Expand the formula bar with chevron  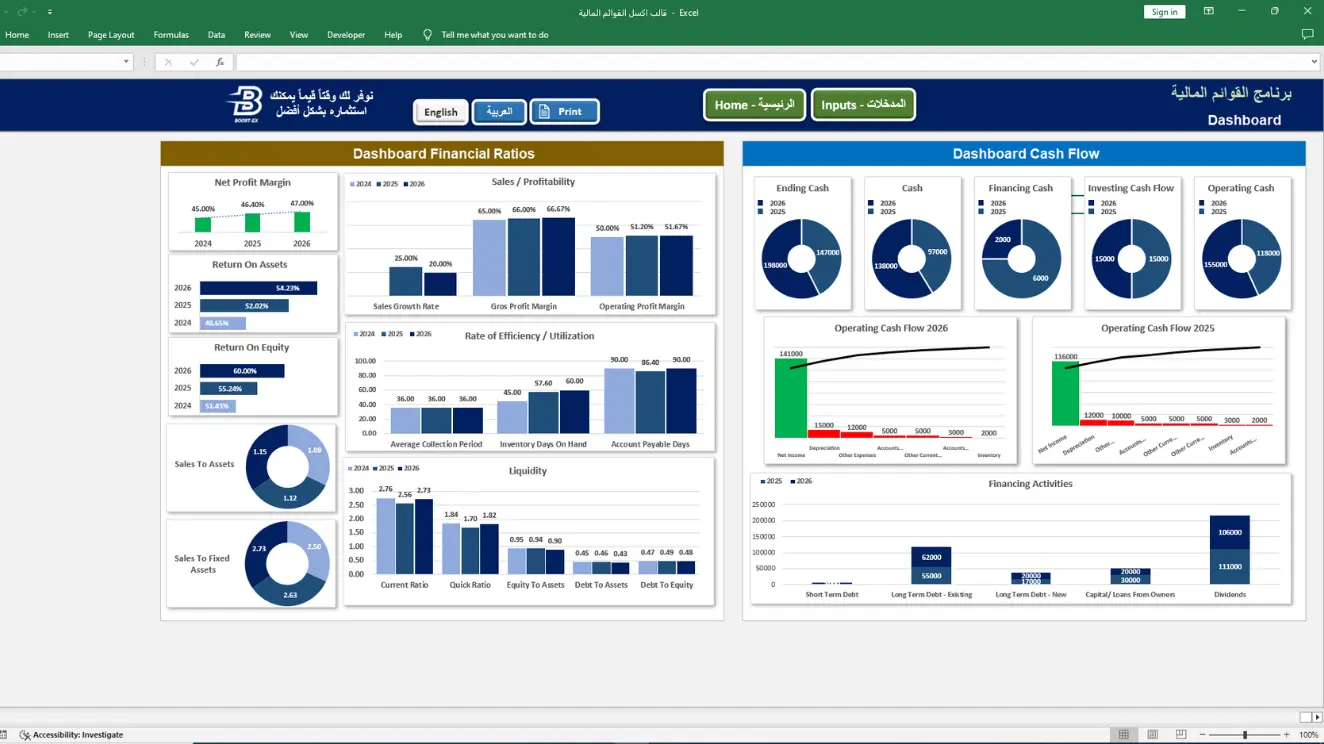click(1313, 62)
